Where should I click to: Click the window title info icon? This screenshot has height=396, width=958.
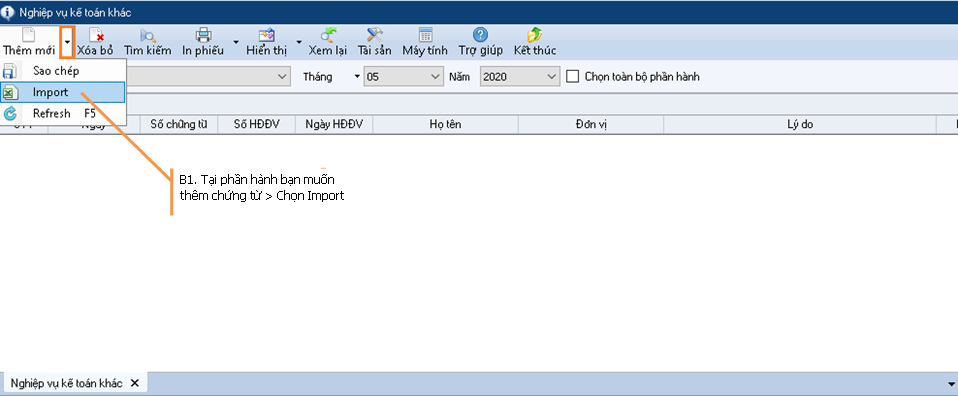tap(8, 13)
